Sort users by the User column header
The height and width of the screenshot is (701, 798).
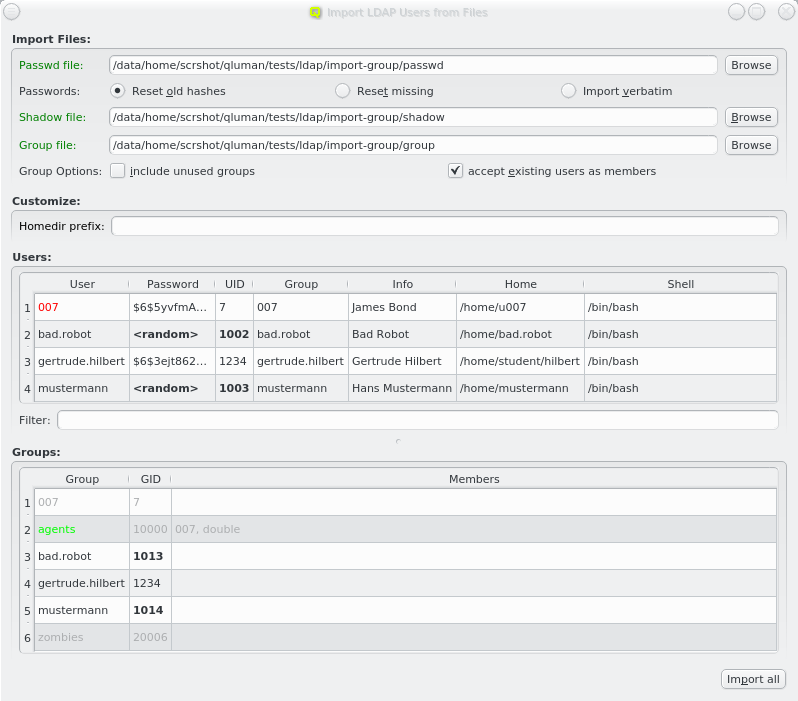click(x=82, y=284)
